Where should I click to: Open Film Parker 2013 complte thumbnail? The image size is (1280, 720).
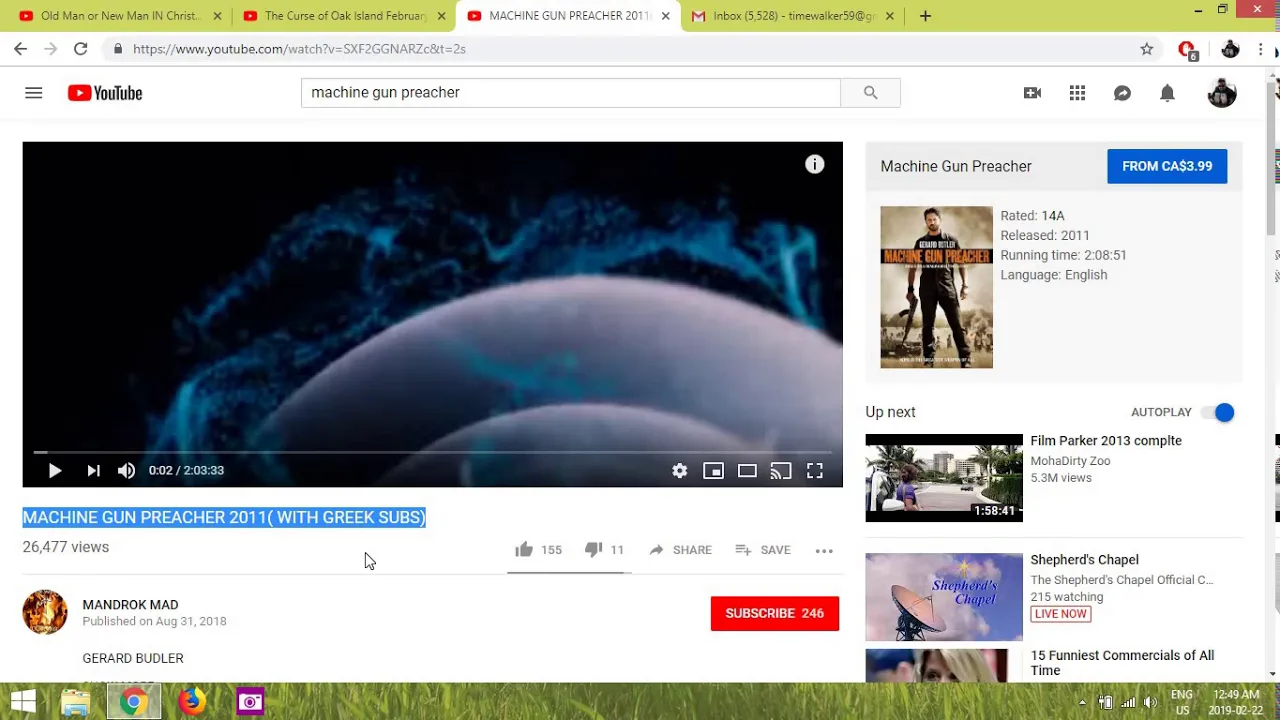(x=944, y=477)
